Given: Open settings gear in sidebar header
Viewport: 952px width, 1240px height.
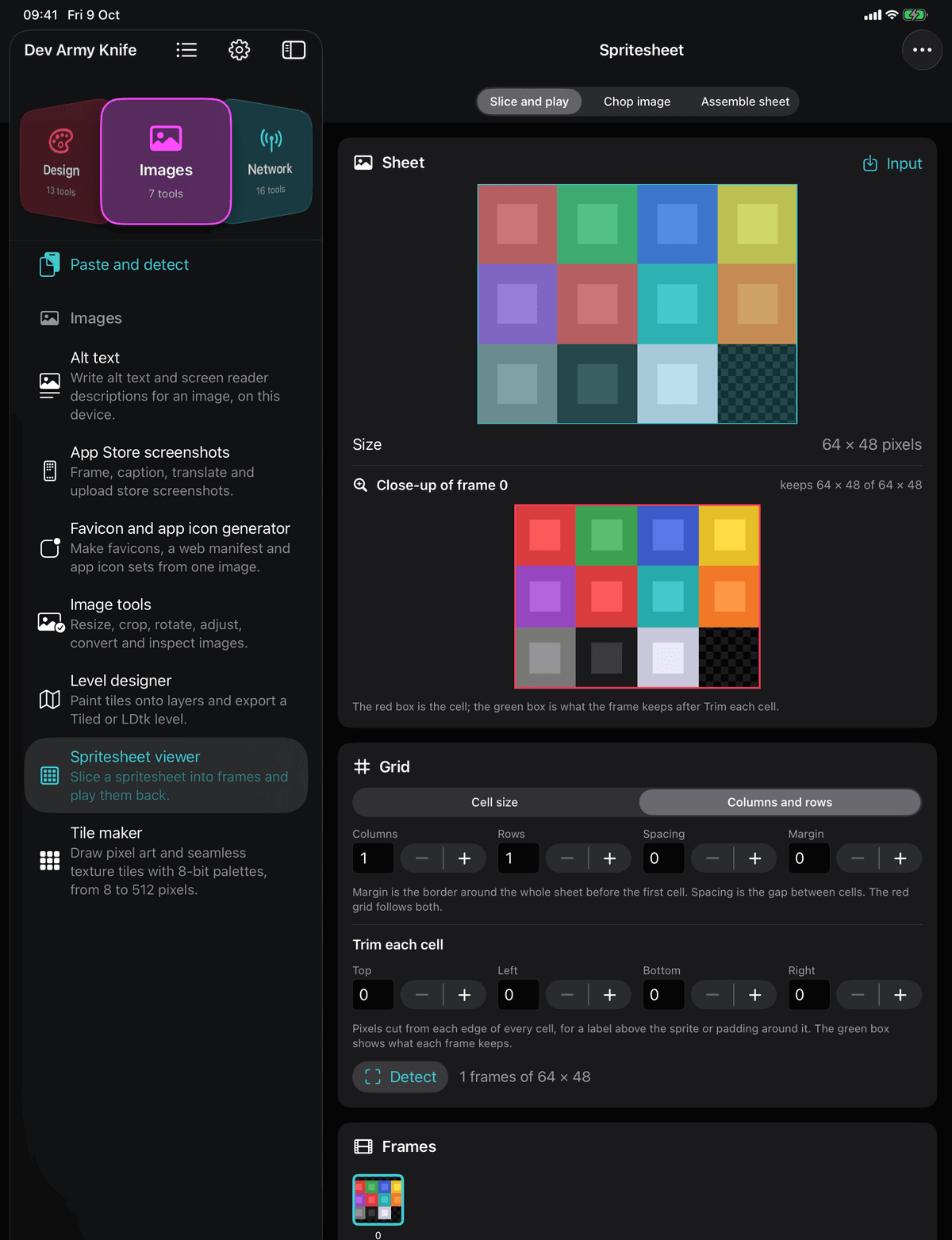Looking at the screenshot, I should click(x=240, y=50).
